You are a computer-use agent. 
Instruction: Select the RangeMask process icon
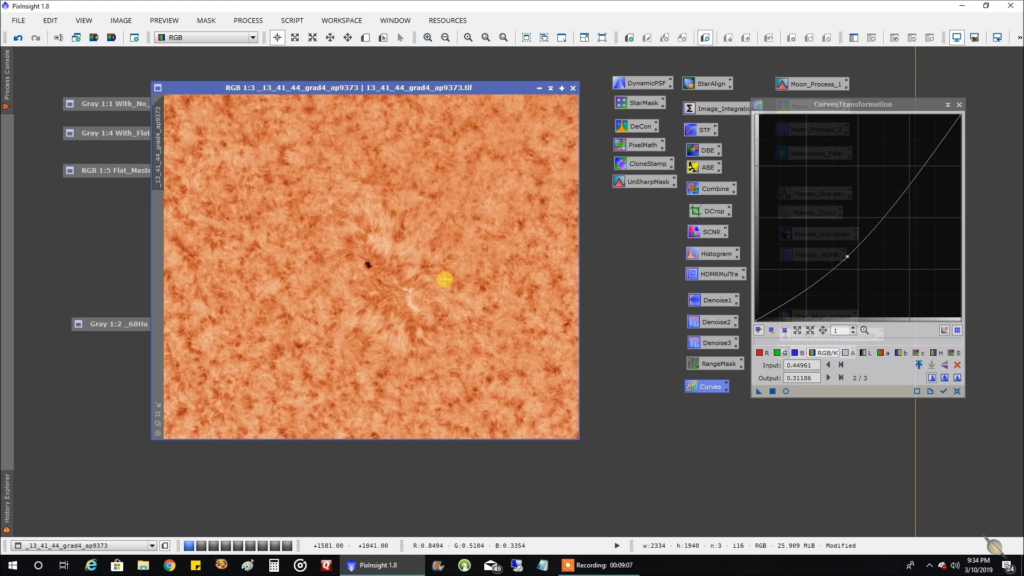pyautogui.click(x=716, y=363)
